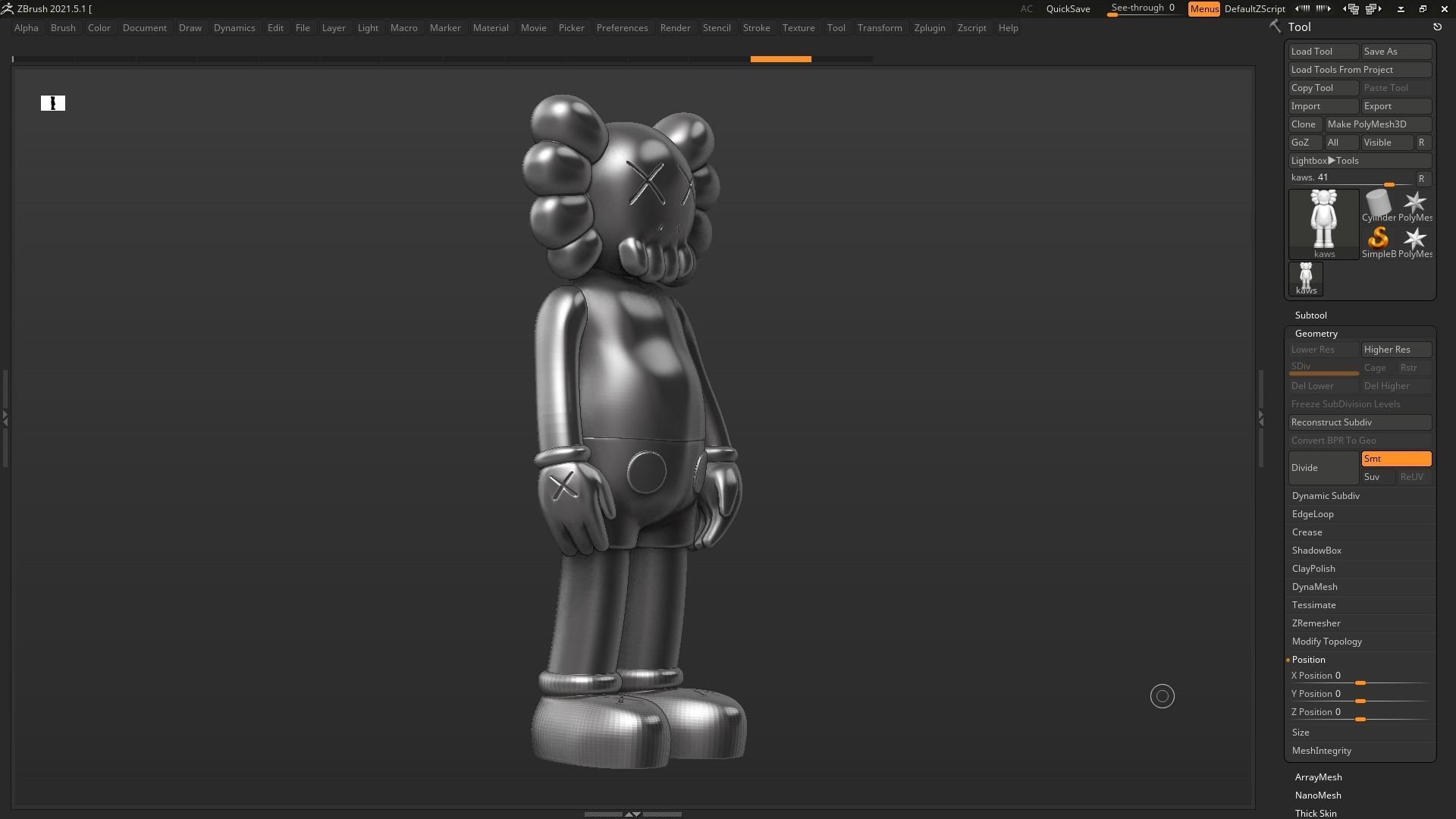Open the Zplugin menu

(x=930, y=28)
